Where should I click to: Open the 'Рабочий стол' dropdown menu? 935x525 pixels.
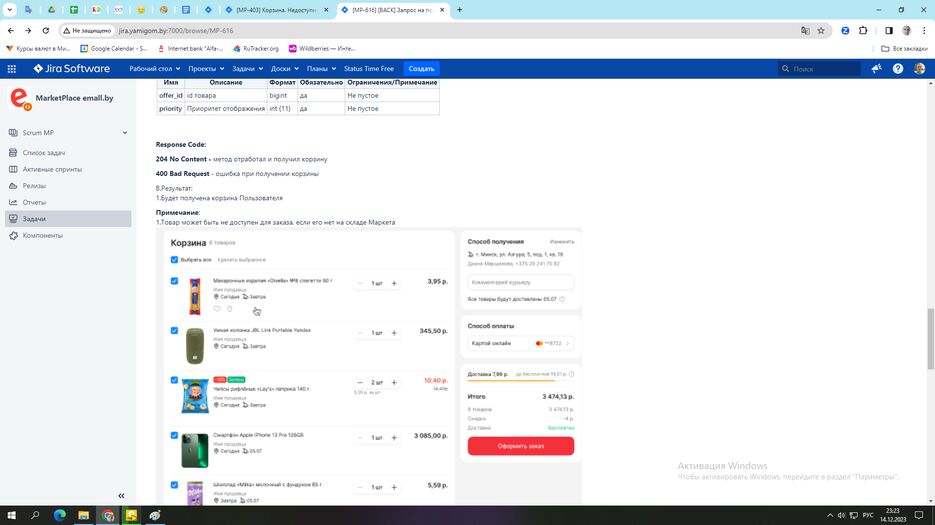[x=154, y=69]
